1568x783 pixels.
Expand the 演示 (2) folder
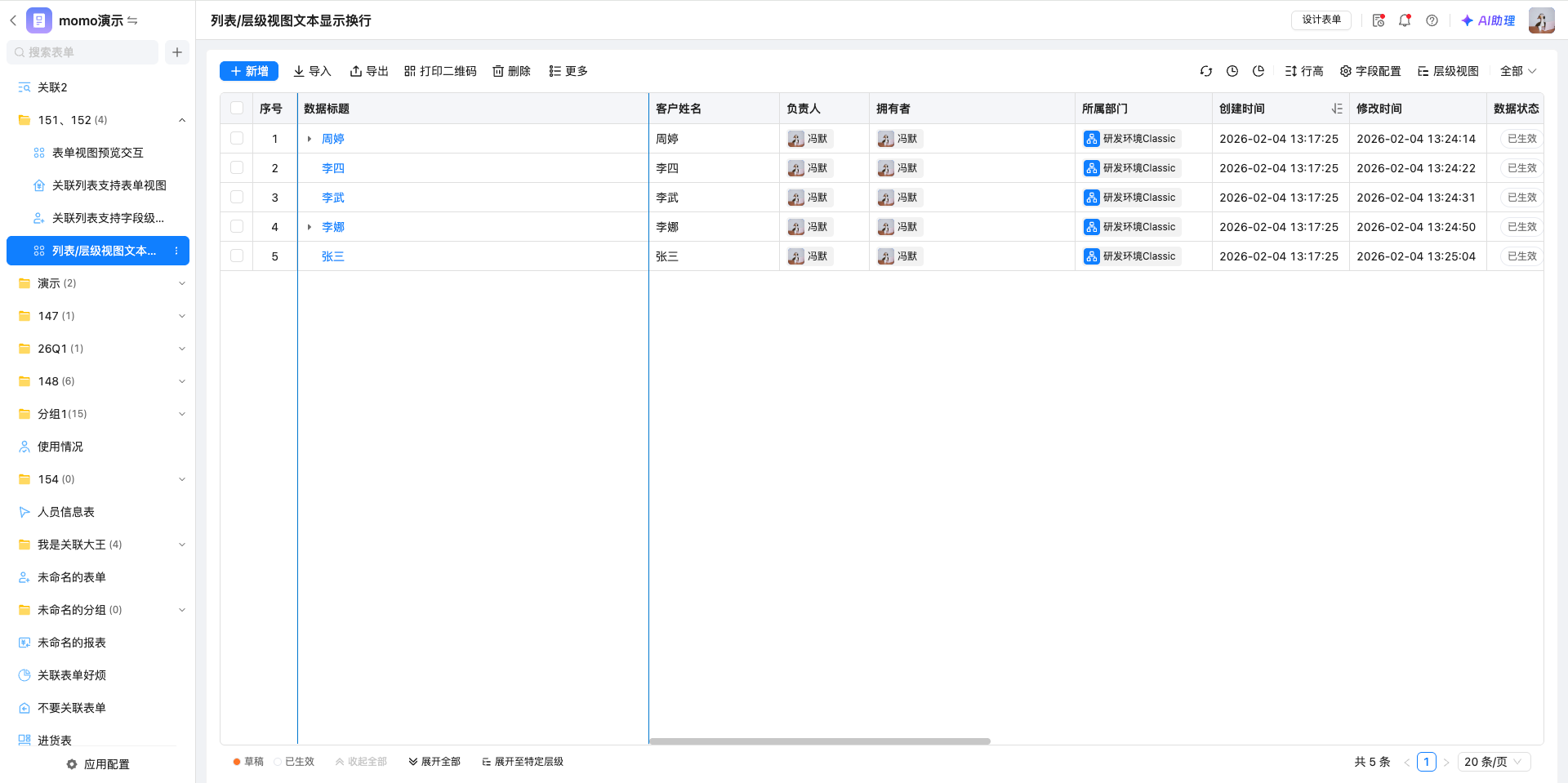tap(182, 283)
